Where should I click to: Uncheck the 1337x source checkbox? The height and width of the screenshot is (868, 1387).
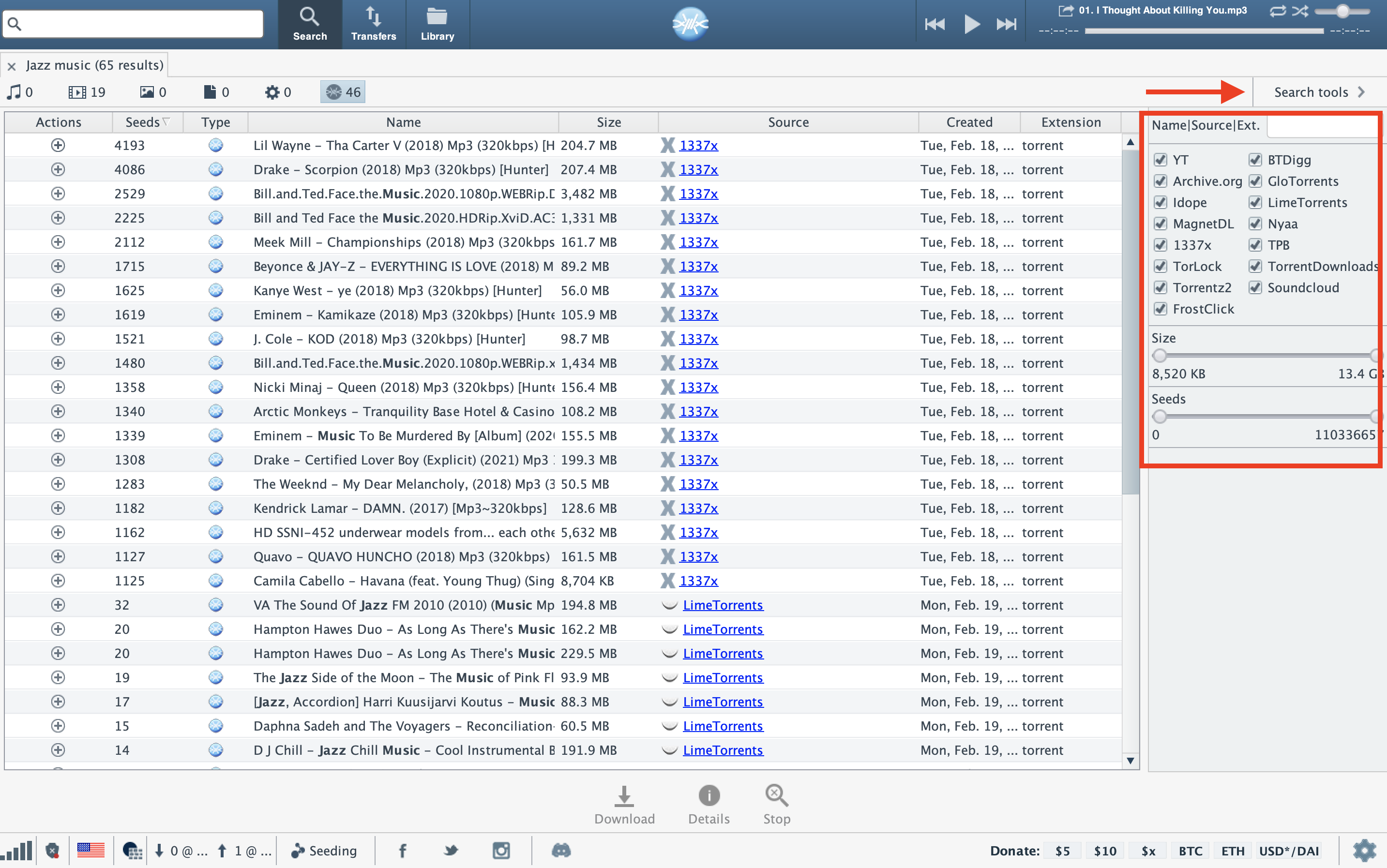(x=1160, y=244)
